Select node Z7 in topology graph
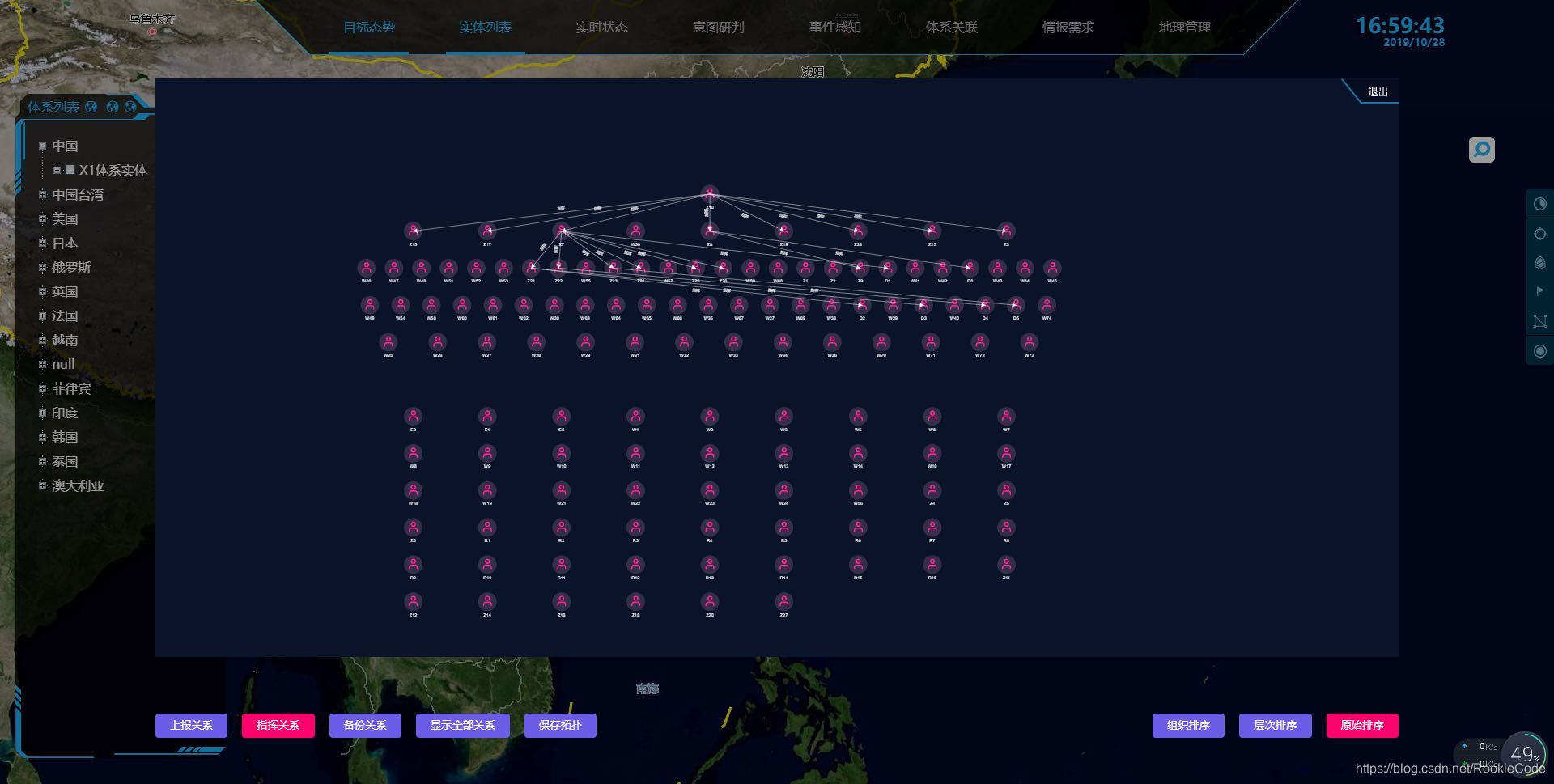The width and height of the screenshot is (1554, 784). pos(561,231)
